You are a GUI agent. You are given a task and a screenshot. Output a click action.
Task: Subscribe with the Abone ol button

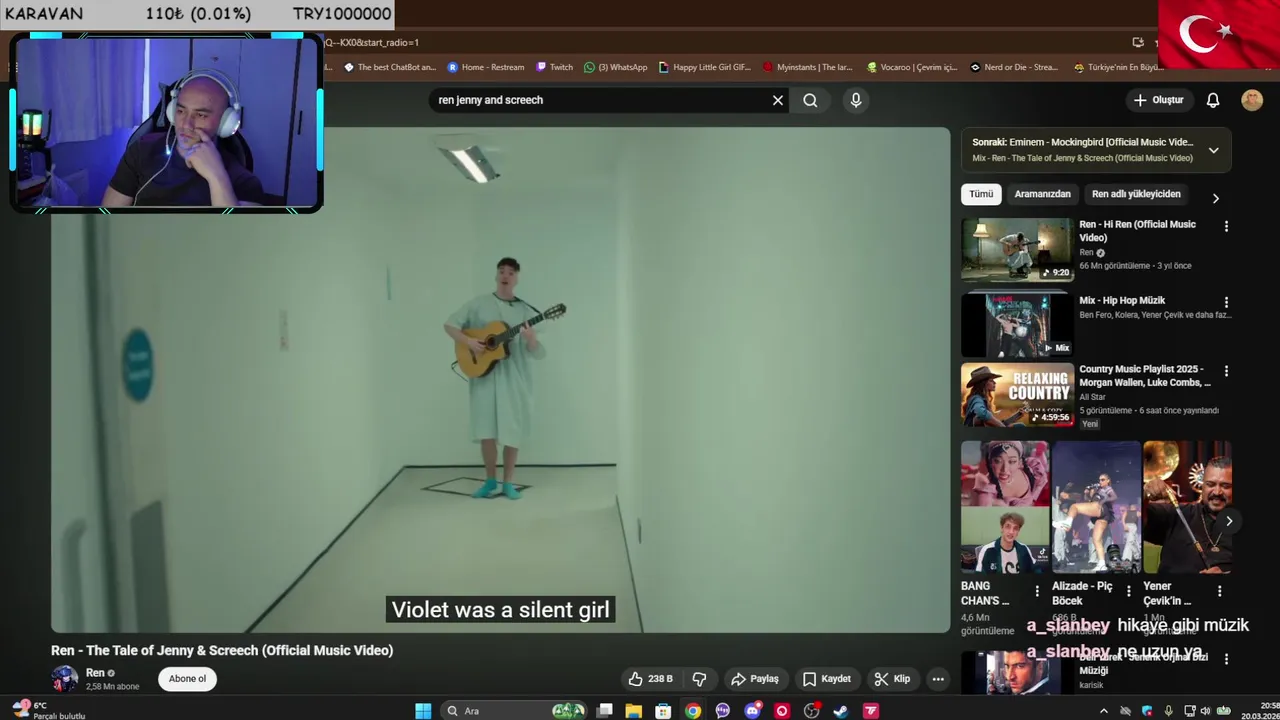click(x=187, y=679)
